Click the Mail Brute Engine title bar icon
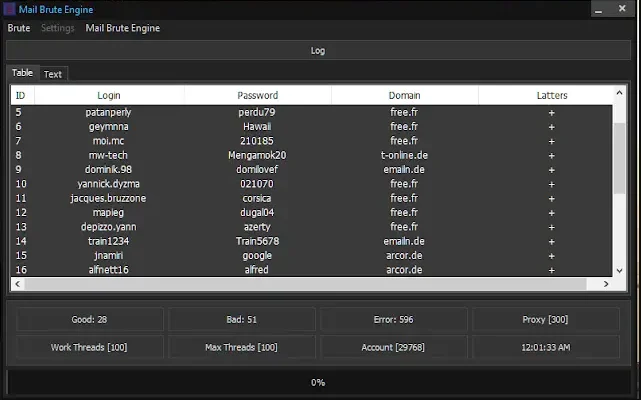 (x=8, y=9)
